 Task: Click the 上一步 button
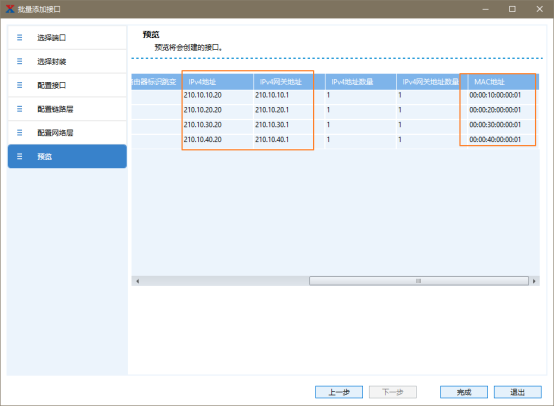pos(339,392)
